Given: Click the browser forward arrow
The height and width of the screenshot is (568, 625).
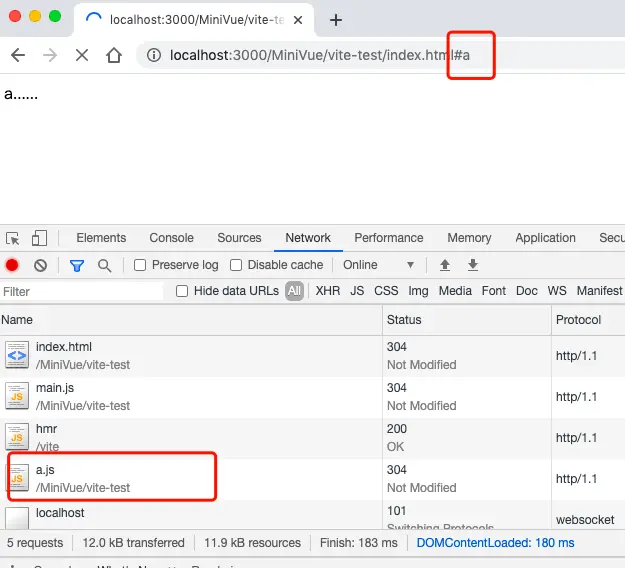Looking at the screenshot, I should pyautogui.click(x=50, y=55).
